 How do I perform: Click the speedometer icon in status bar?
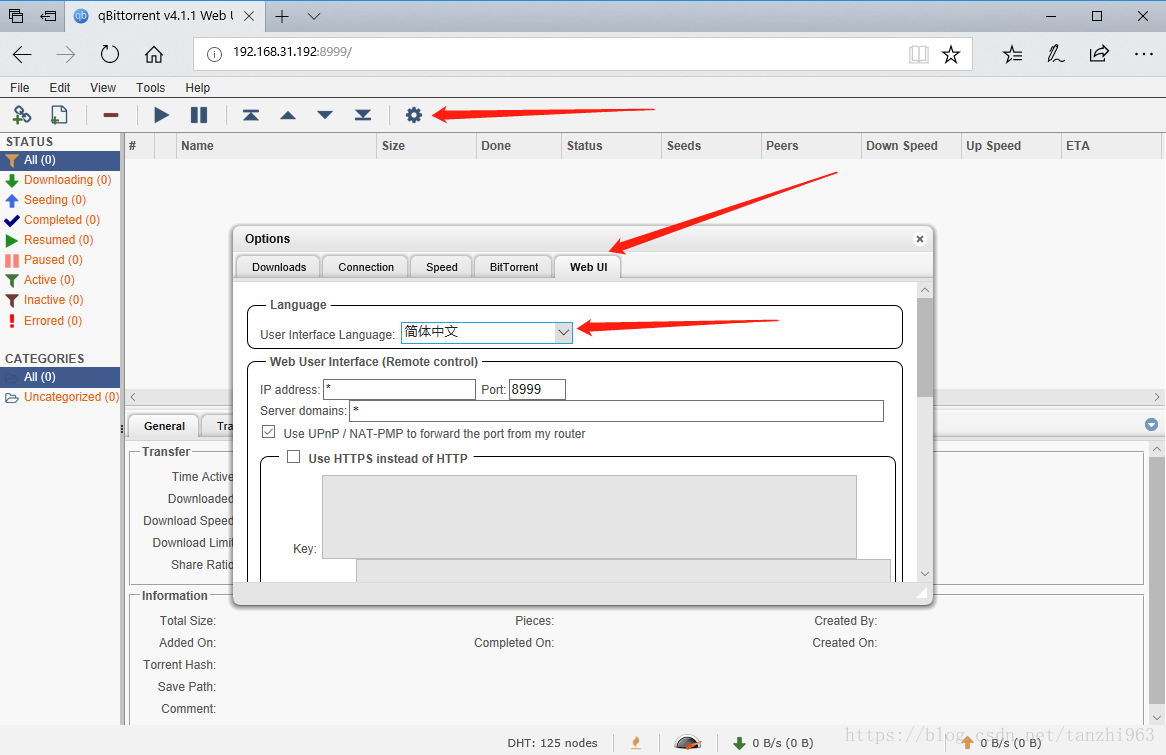[687, 742]
